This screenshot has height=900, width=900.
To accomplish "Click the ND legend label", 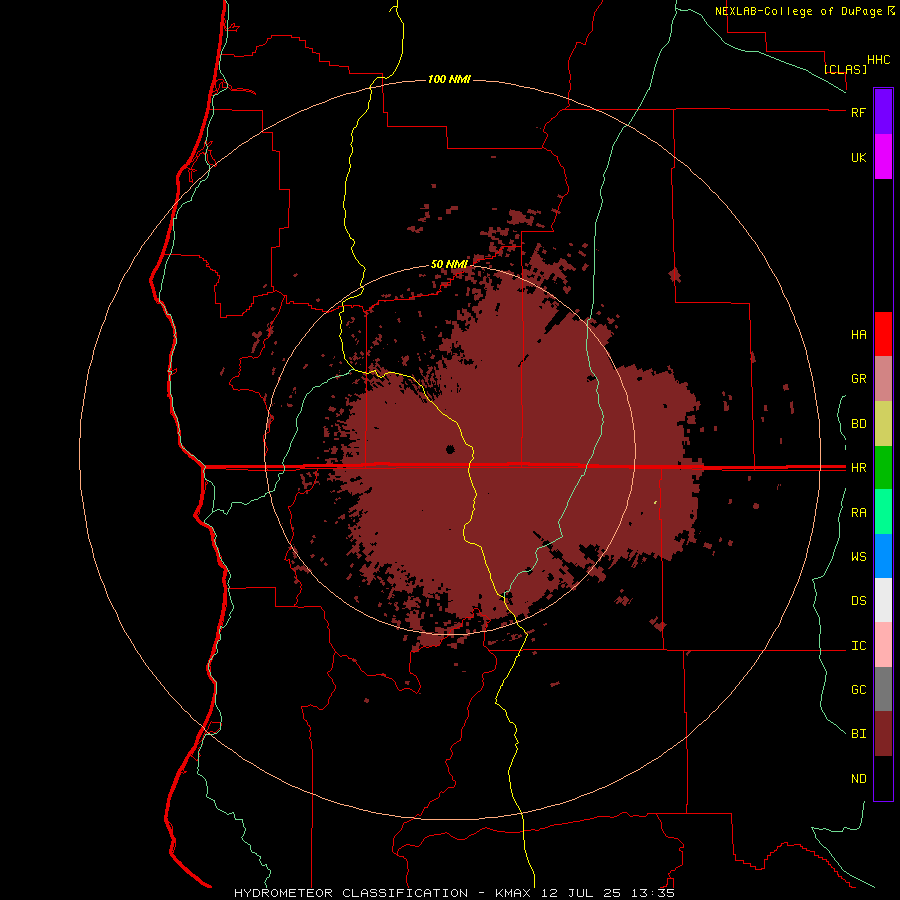I will click(x=858, y=779).
